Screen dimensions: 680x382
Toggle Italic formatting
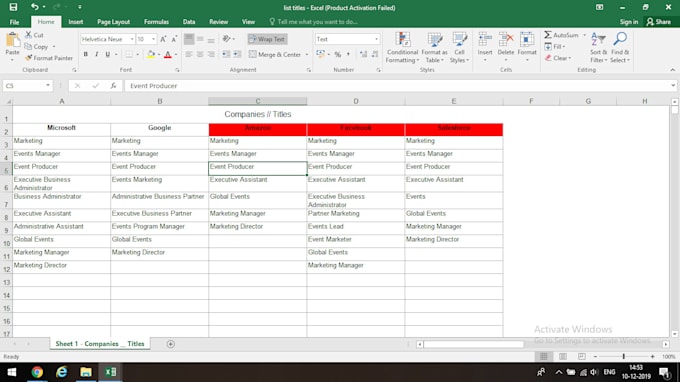tap(96, 54)
